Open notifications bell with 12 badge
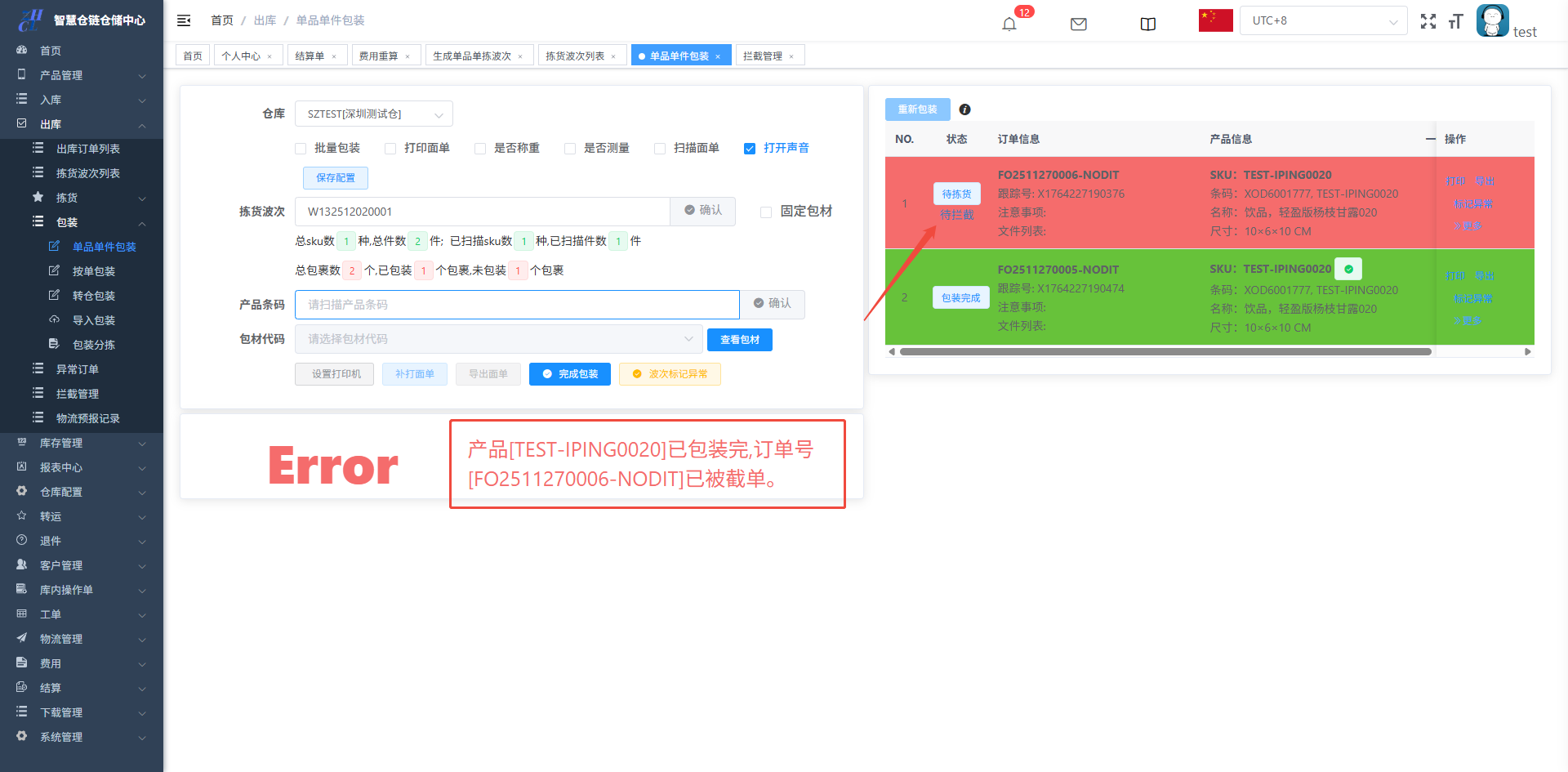 point(1009,24)
